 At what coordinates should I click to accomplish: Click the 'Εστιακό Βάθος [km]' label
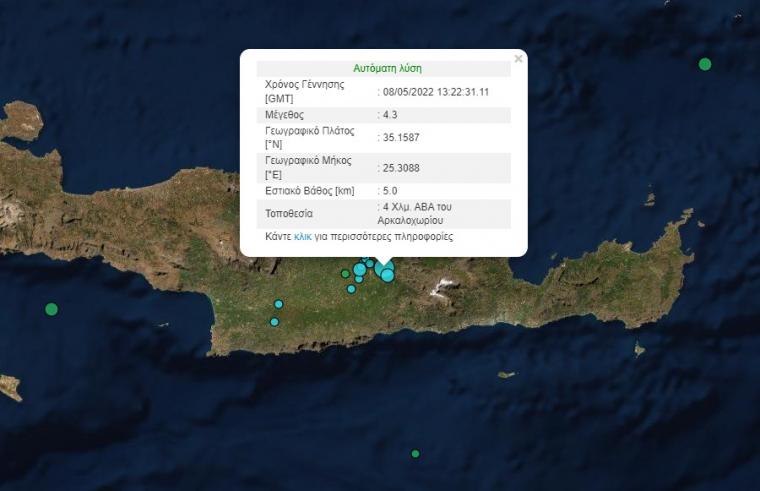[310, 190]
